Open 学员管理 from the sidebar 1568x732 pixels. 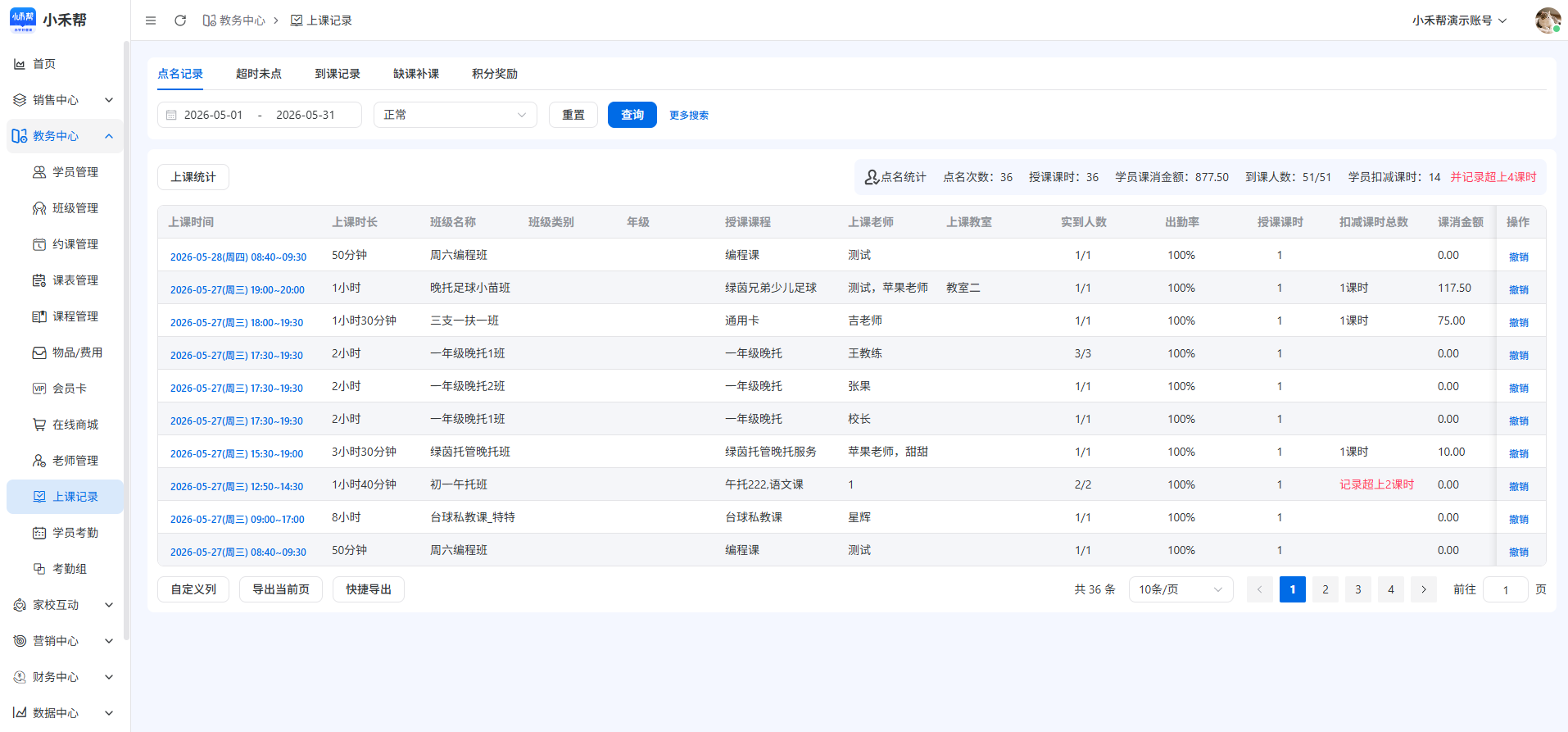tap(66, 172)
